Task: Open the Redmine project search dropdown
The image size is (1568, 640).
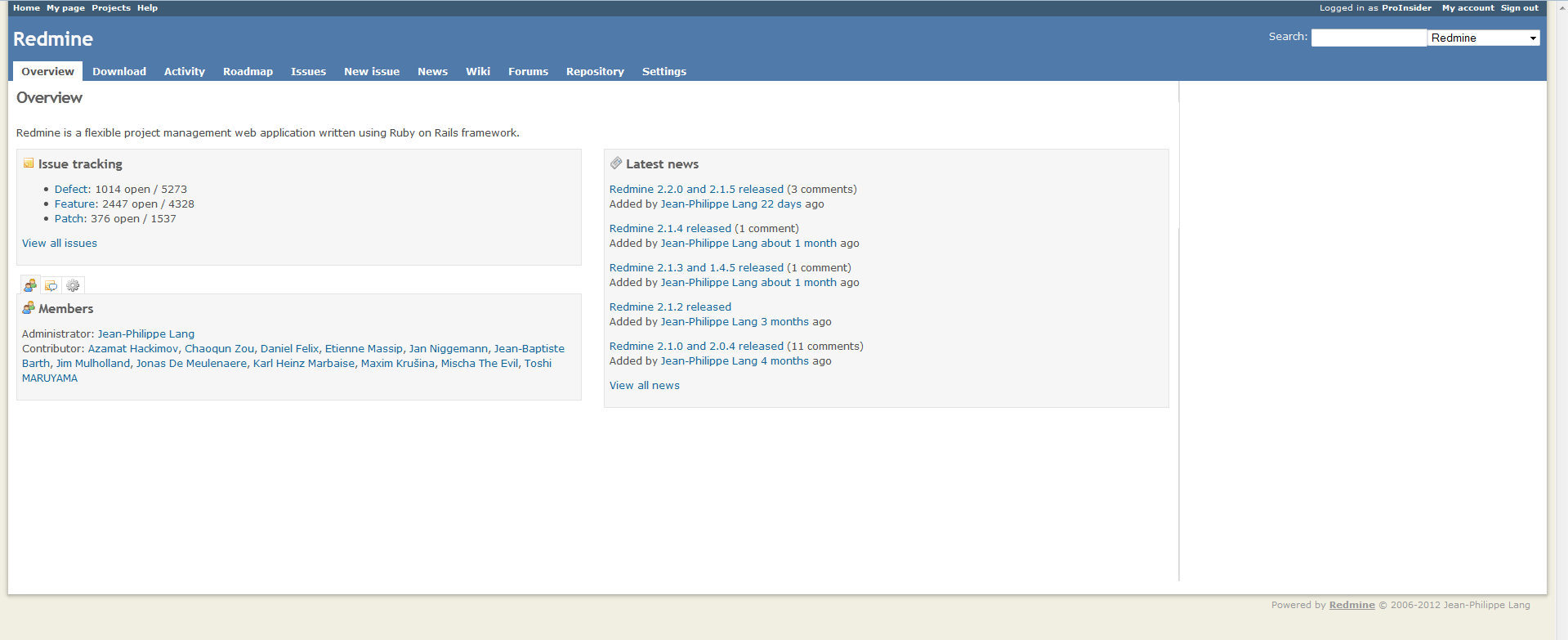Action: point(1483,38)
